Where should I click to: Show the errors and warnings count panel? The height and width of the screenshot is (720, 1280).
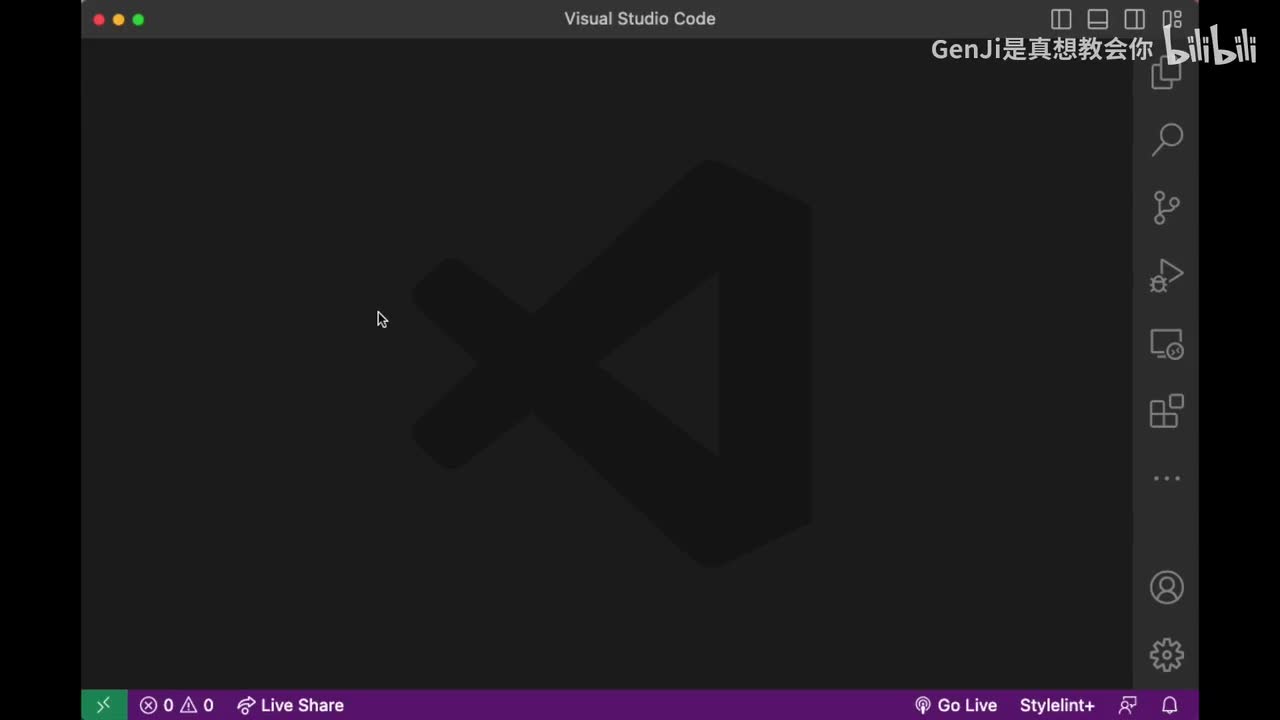[176, 705]
